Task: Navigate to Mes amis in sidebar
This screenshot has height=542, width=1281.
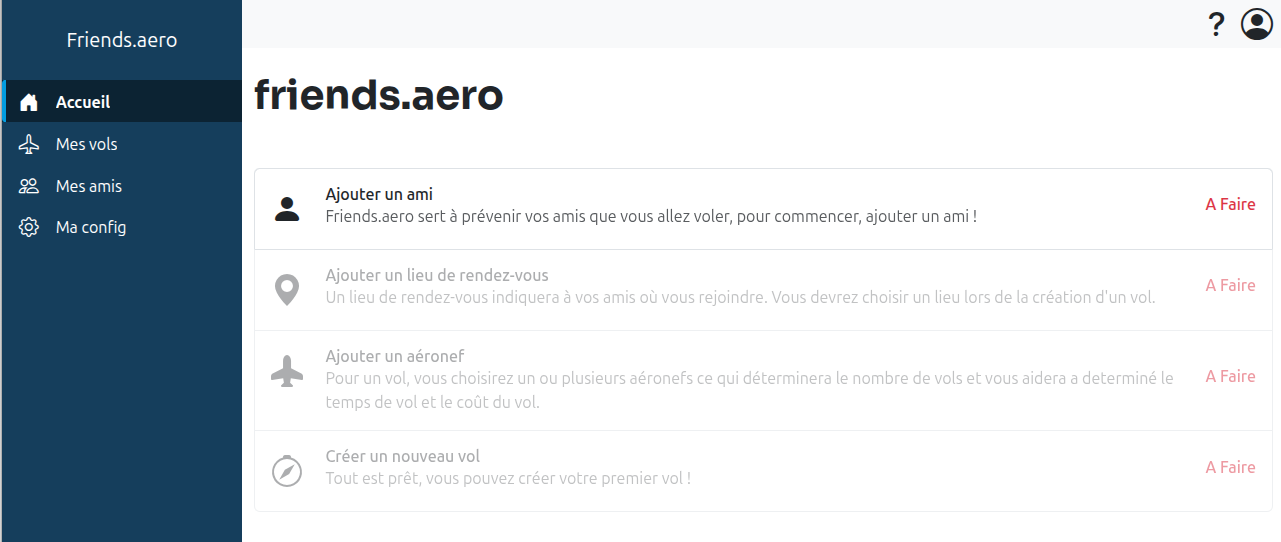Action: [x=89, y=186]
